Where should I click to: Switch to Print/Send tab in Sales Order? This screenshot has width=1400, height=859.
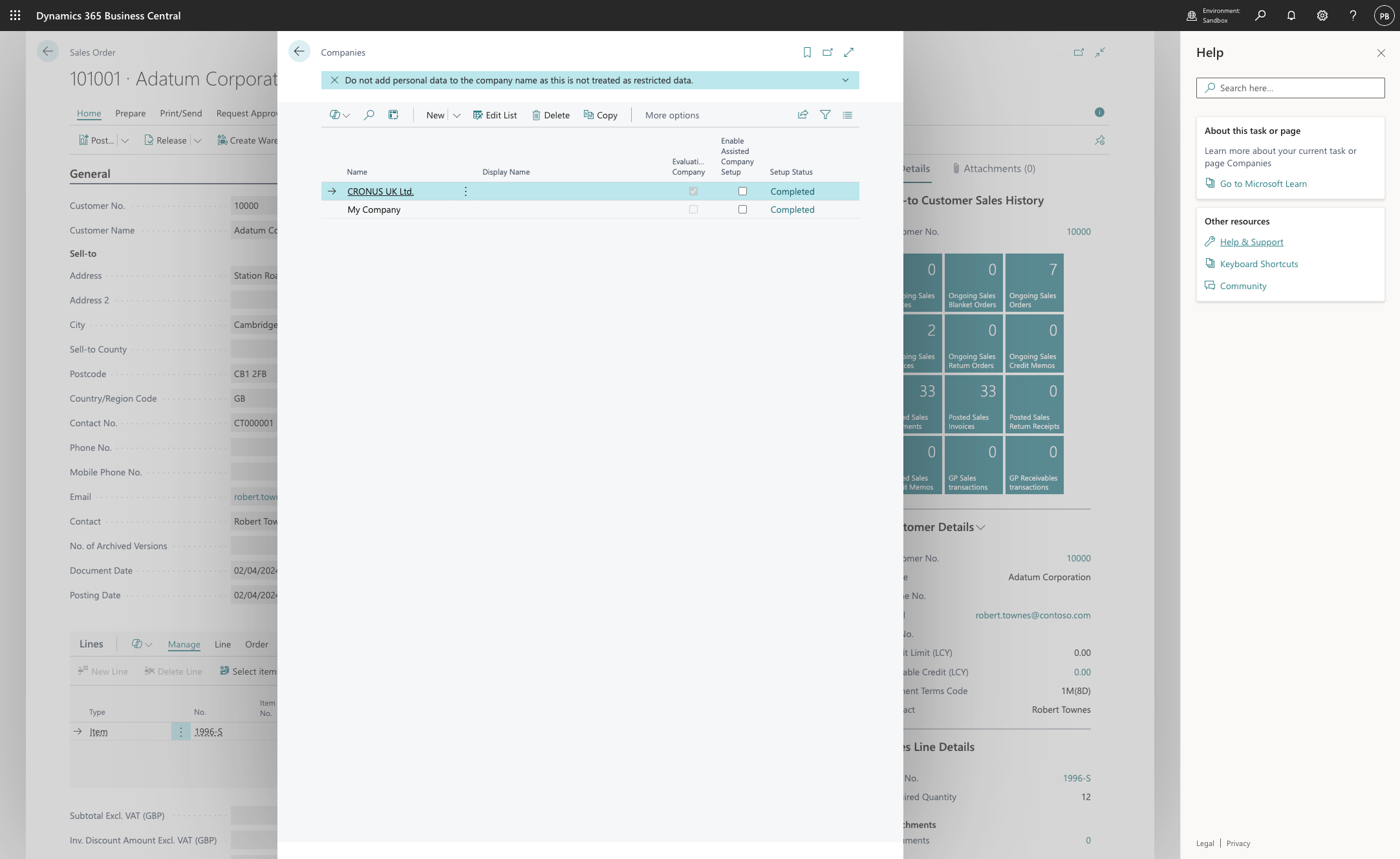click(181, 113)
